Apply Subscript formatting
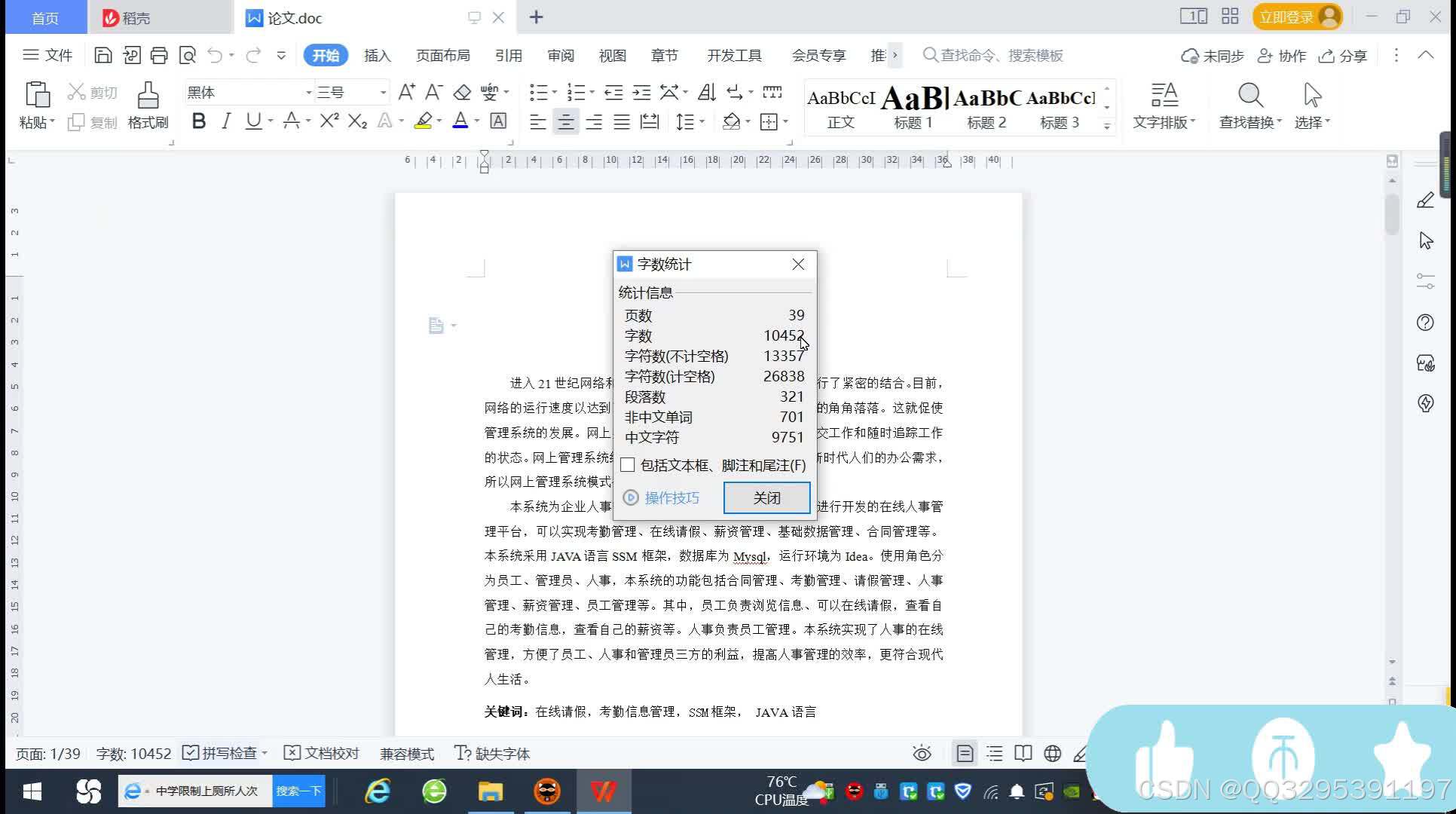 [x=357, y=121]
